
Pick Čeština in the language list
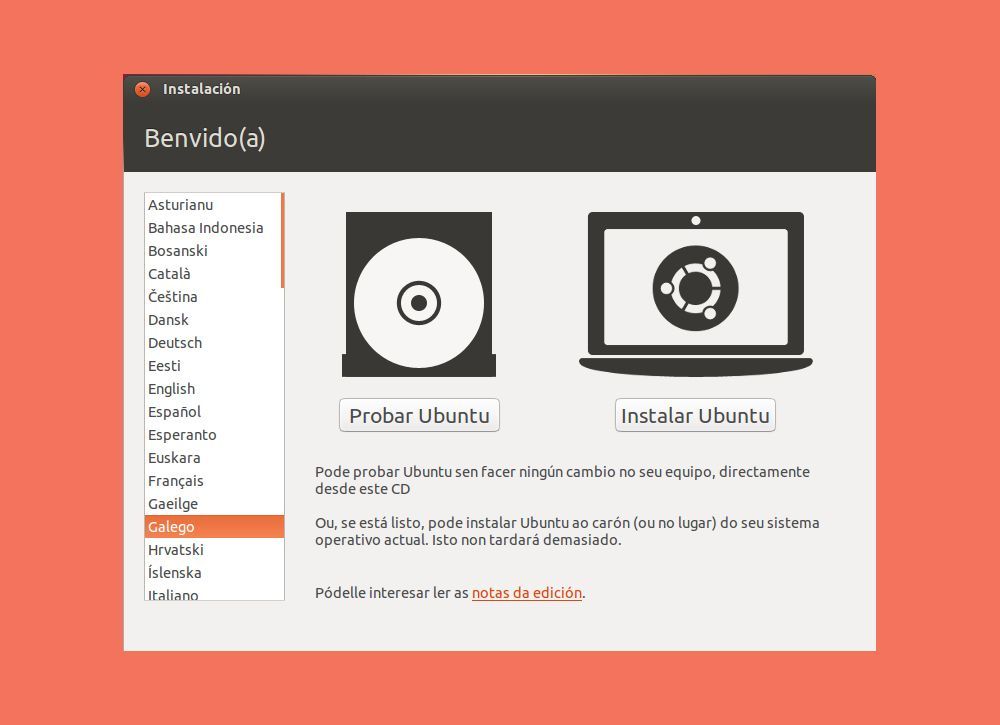213,297
